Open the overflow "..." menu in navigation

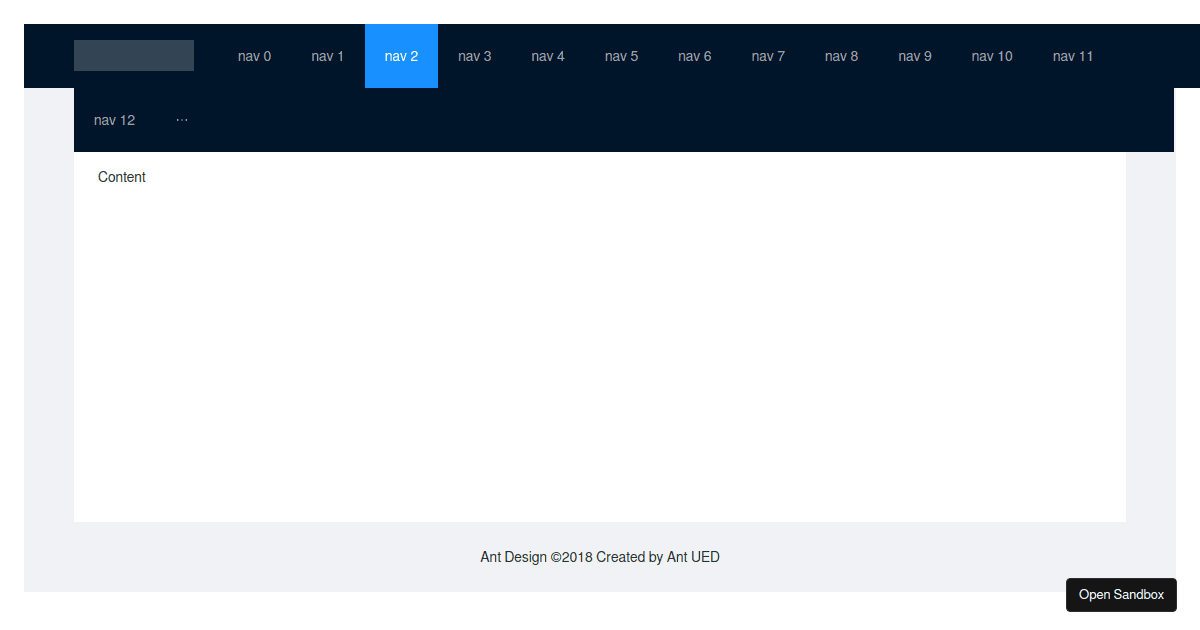182,119
